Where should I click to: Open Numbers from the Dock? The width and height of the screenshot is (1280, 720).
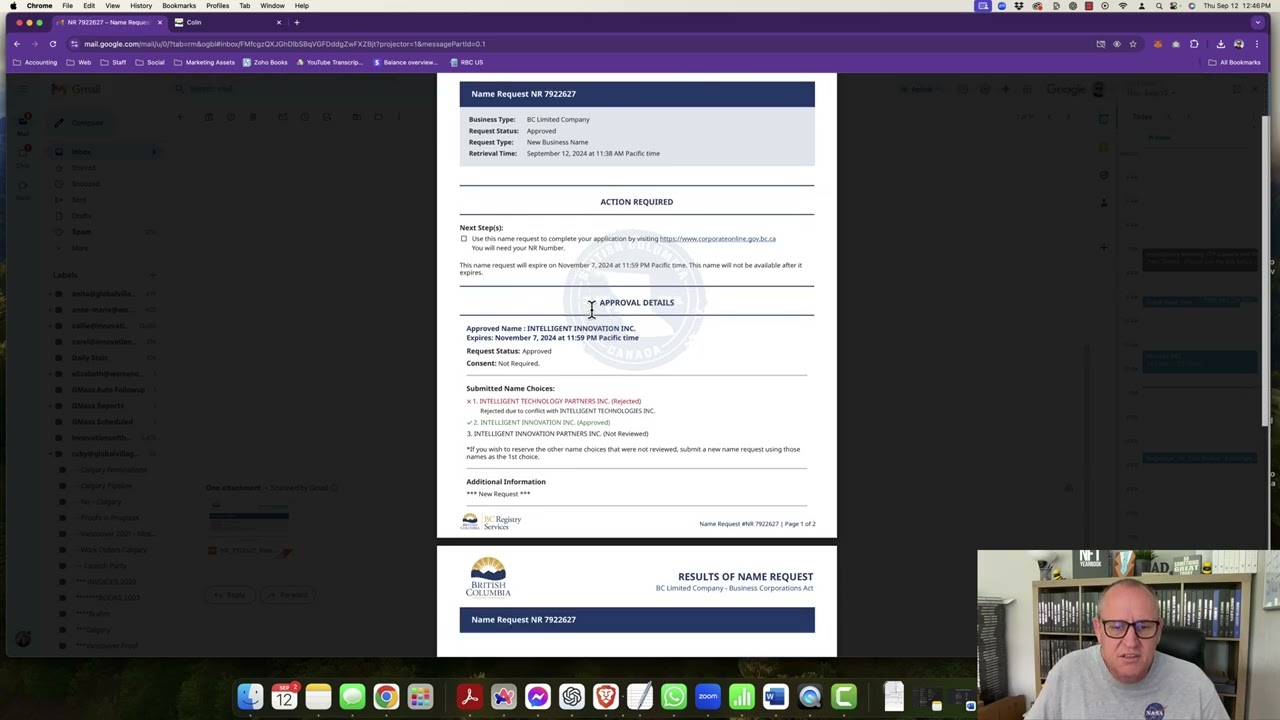[x=741, y=696]
